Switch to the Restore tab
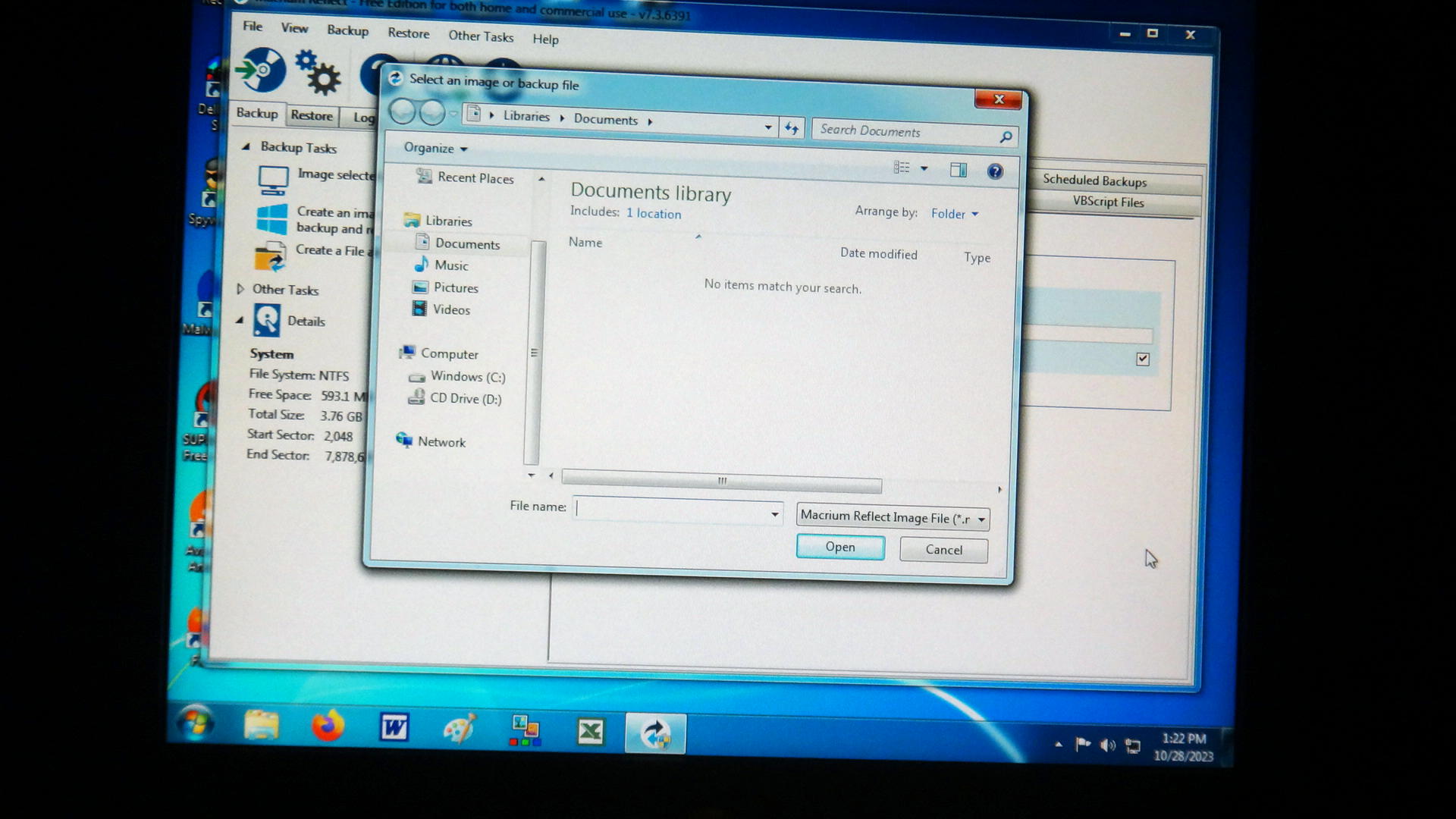Viewport: 1456px width, 819px height. (312, 115)
